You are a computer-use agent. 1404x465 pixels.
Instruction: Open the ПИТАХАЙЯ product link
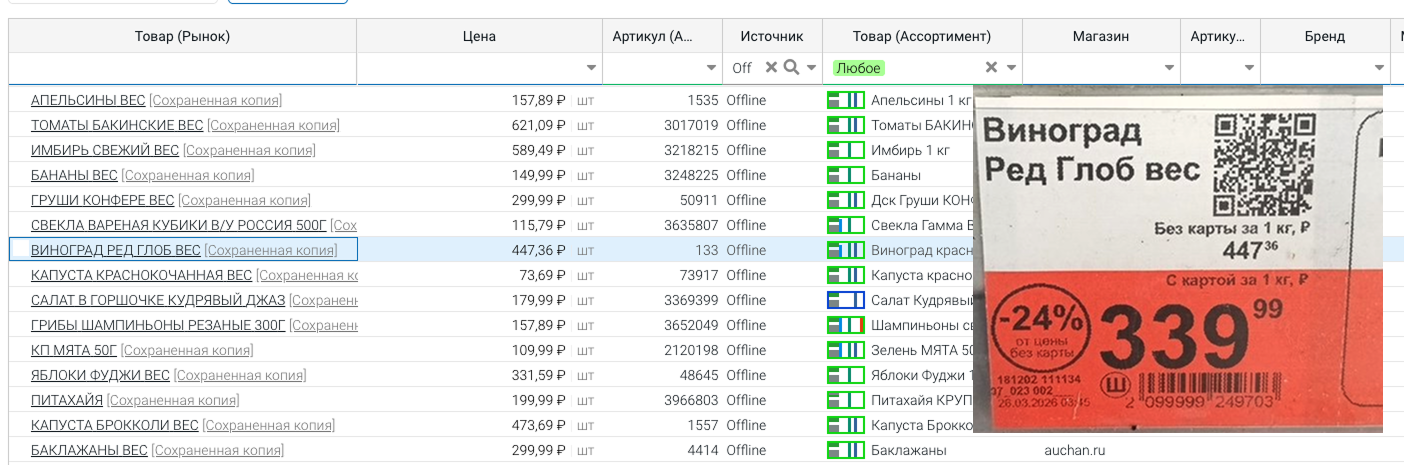67,400
